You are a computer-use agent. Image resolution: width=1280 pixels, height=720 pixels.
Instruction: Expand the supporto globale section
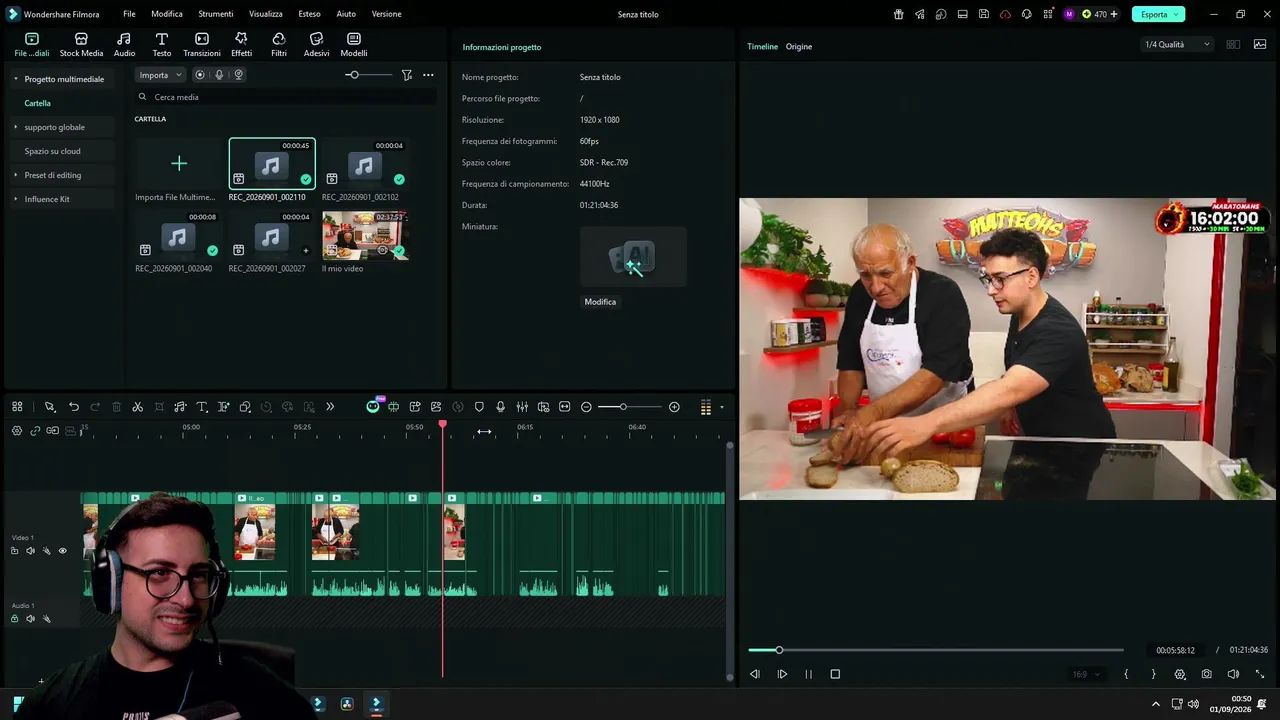(16, 127)
